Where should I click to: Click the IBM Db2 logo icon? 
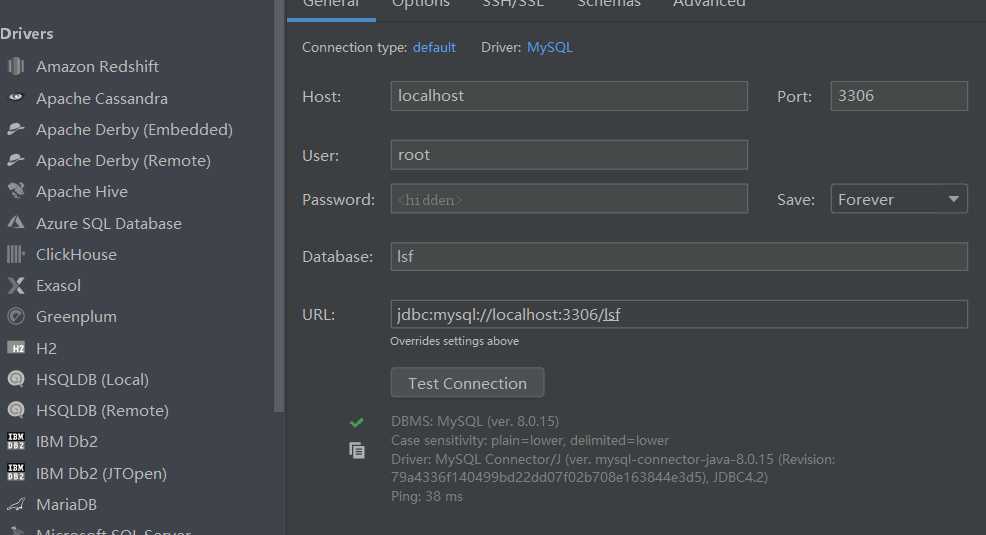point(16,441)
